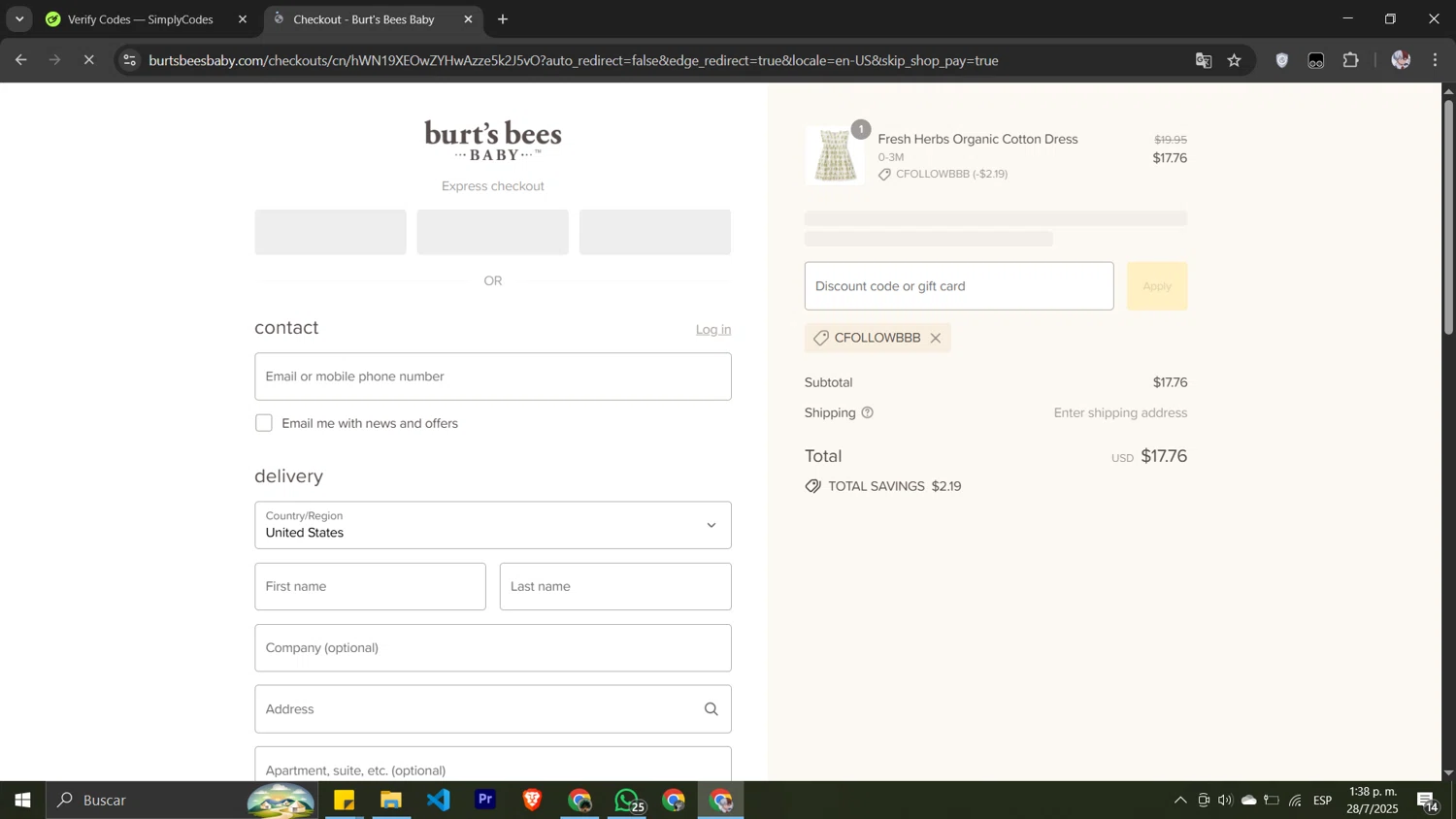Show hidden system tray icons

(x=1180, y=801)
